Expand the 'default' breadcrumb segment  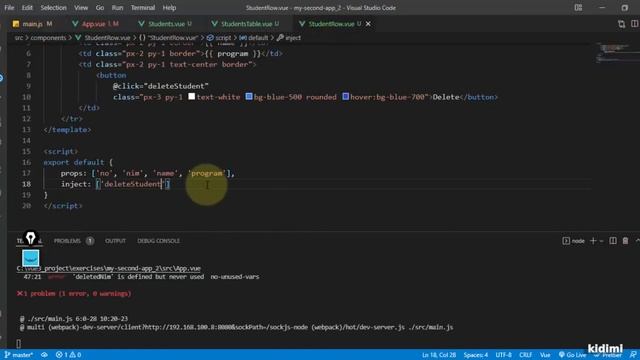pos(254,38)
